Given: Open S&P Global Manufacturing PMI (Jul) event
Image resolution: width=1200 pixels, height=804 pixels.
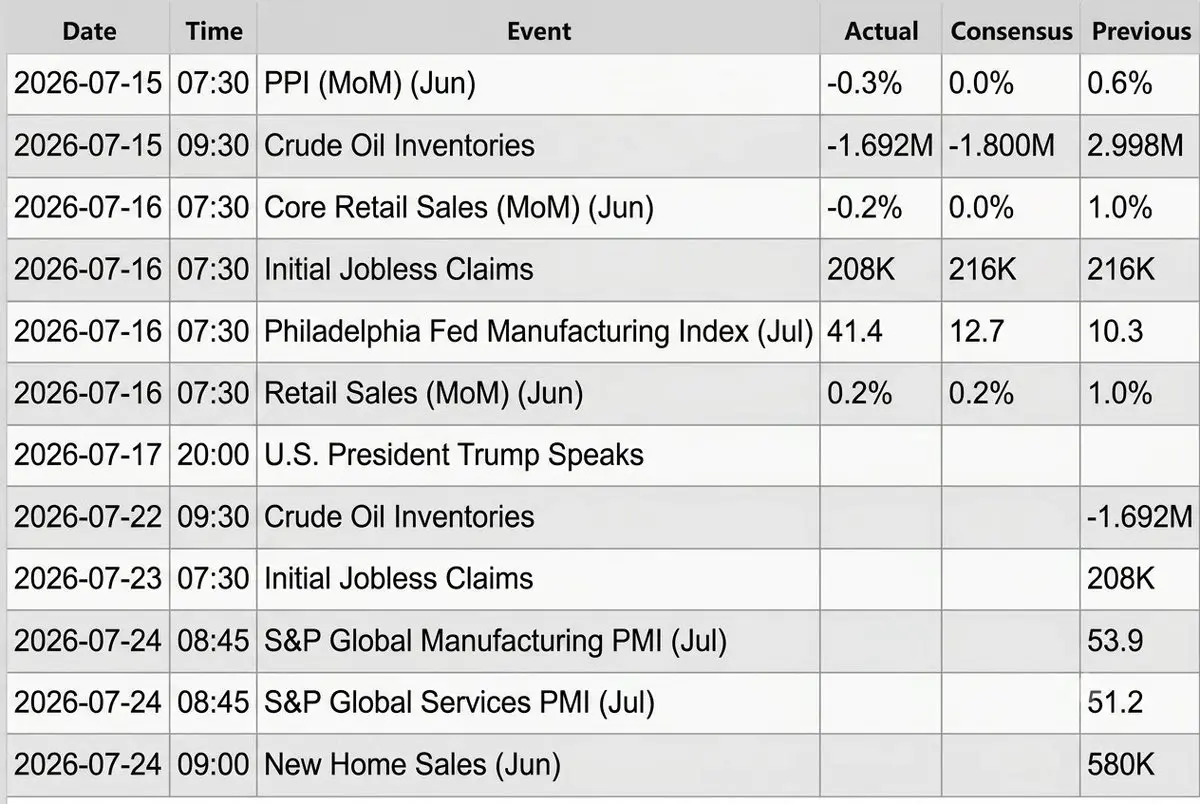Looking at the screenshot, I should (x=495, y=641).
